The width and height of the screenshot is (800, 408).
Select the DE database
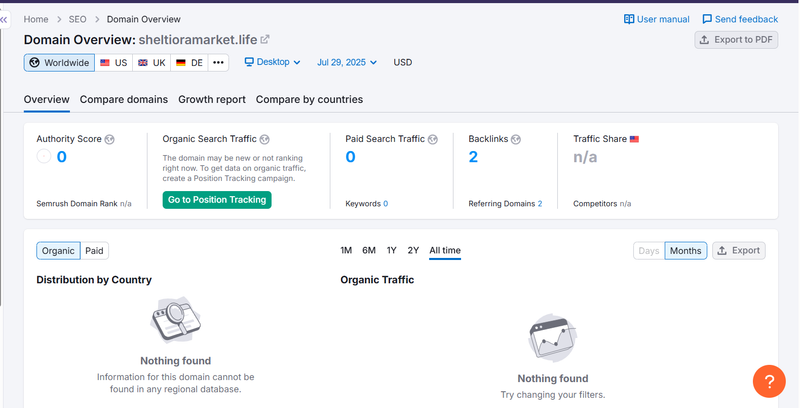coord(189,63)
